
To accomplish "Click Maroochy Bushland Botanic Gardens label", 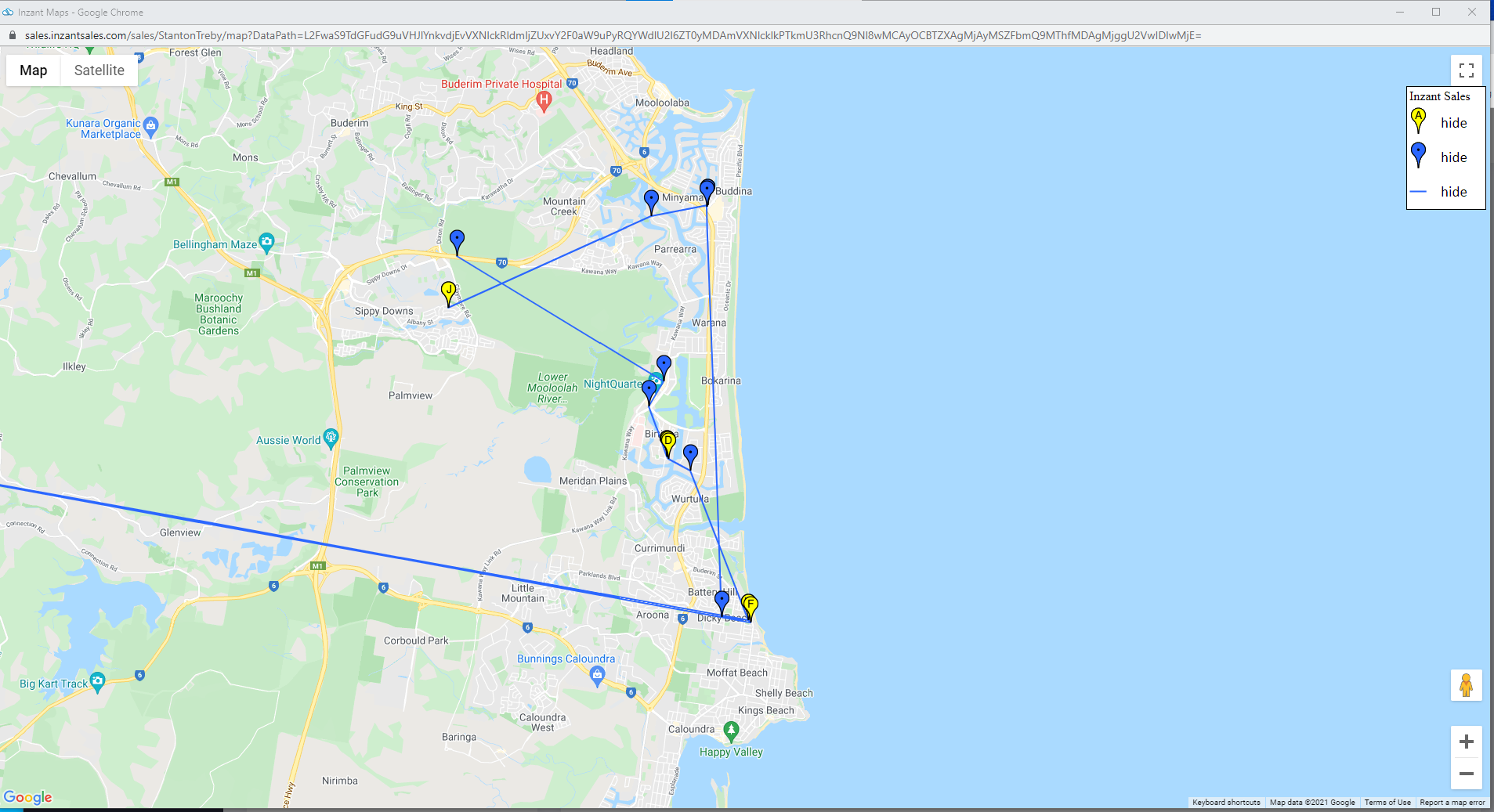I will 219,314.
